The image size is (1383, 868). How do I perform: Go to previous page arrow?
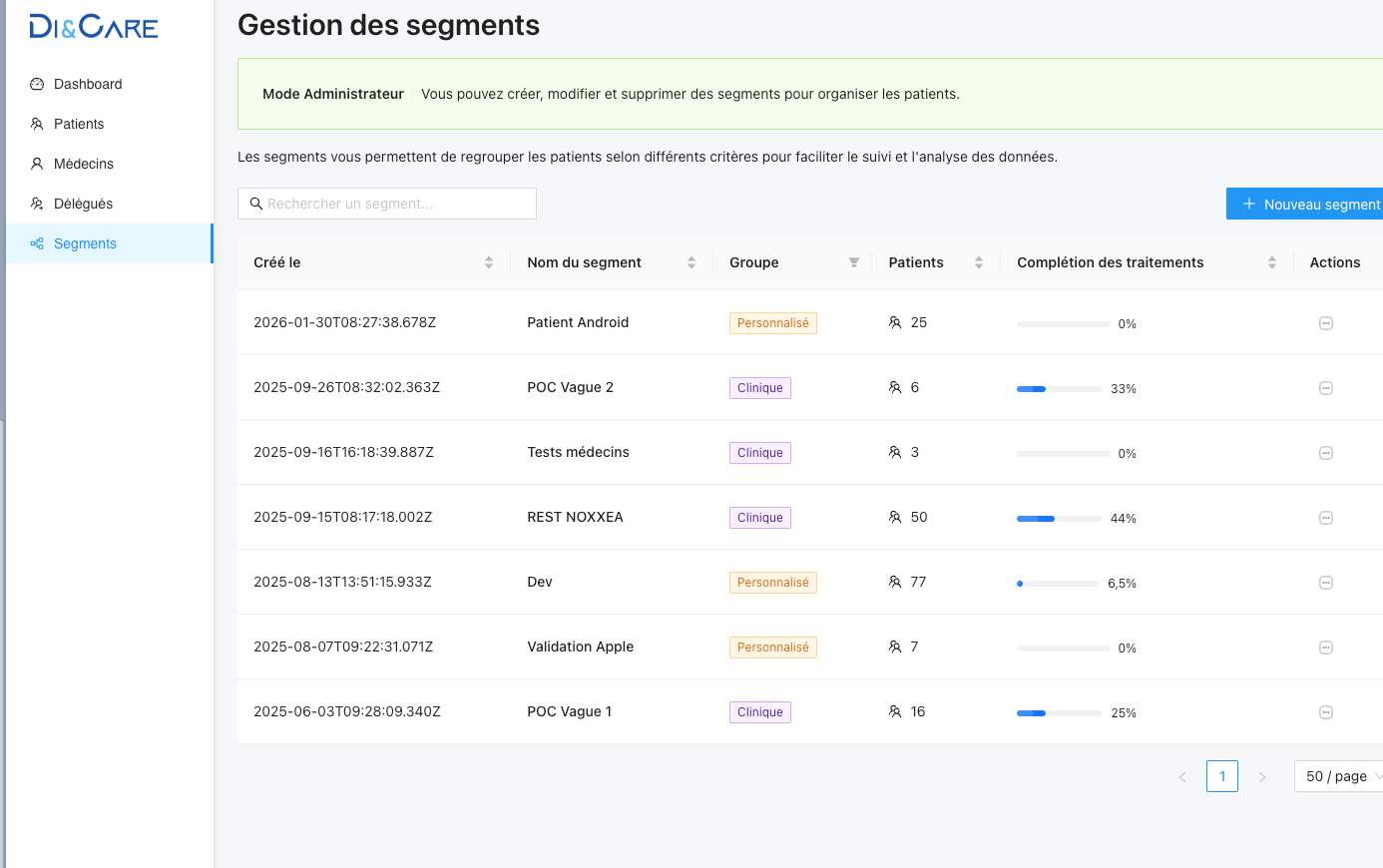1182,776
